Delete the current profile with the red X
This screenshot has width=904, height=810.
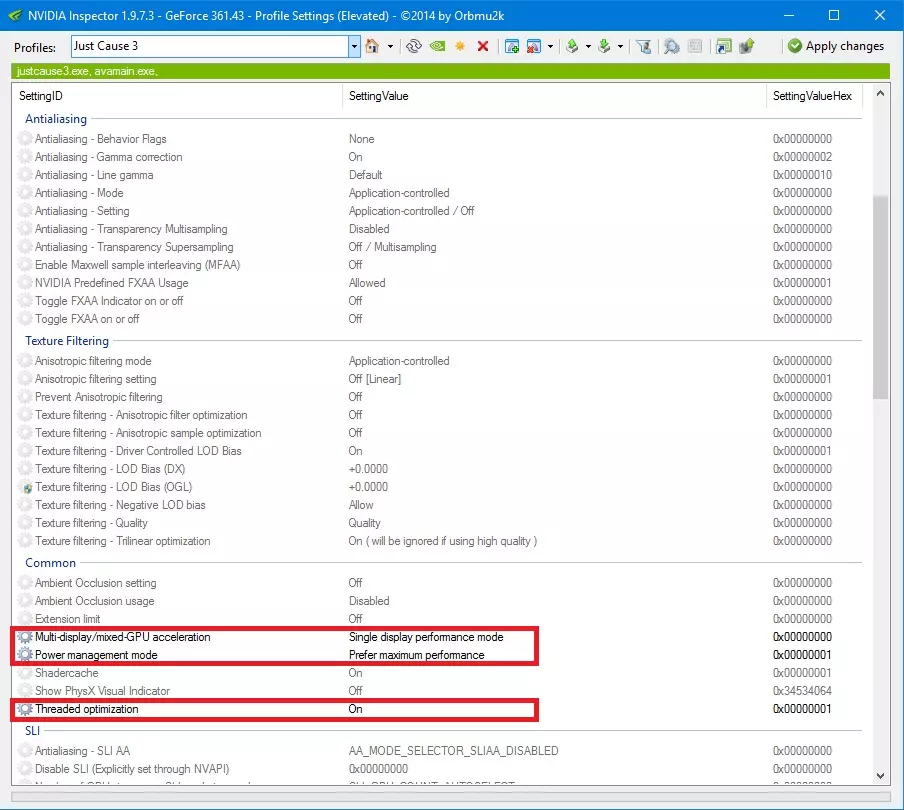(x=483, y=46)
